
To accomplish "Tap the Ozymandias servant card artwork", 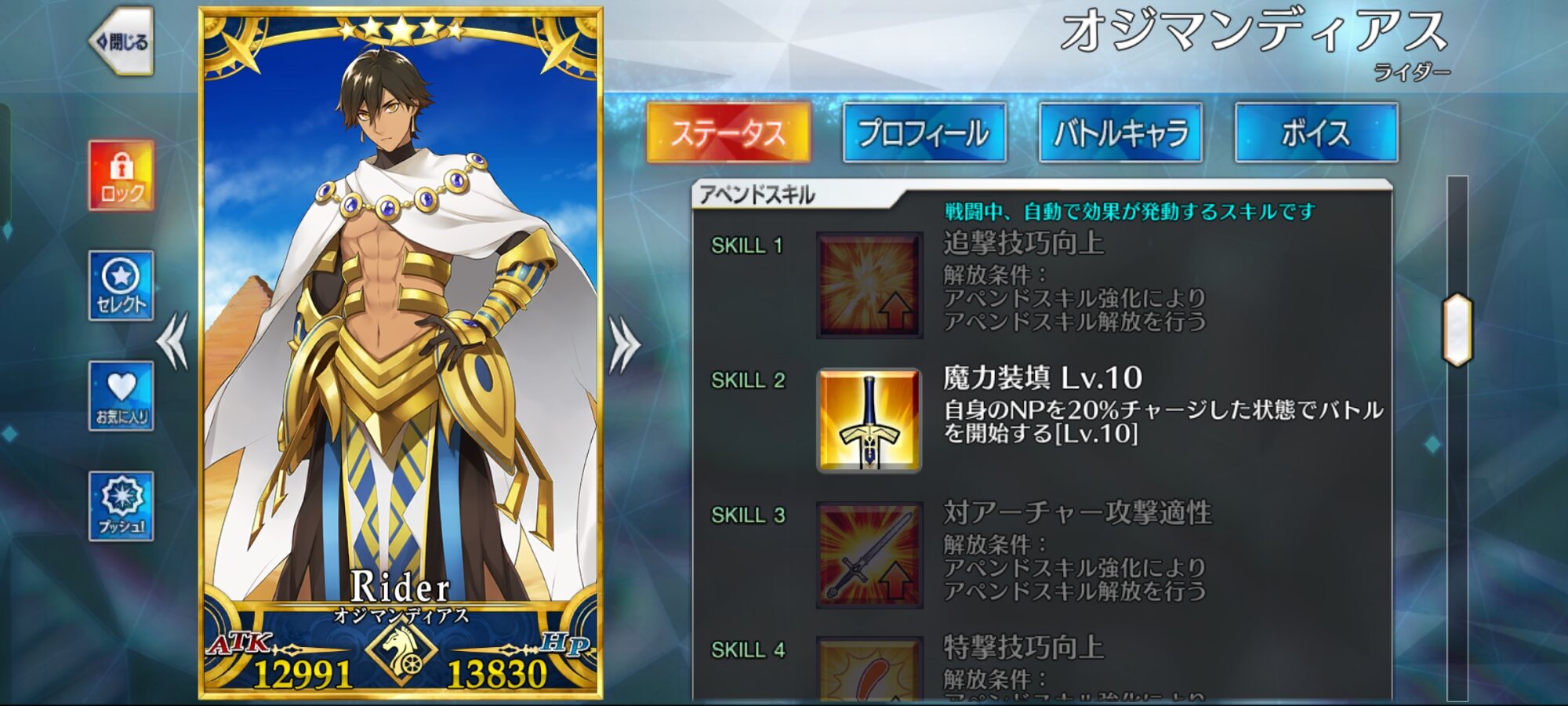I will pos(401,329).
